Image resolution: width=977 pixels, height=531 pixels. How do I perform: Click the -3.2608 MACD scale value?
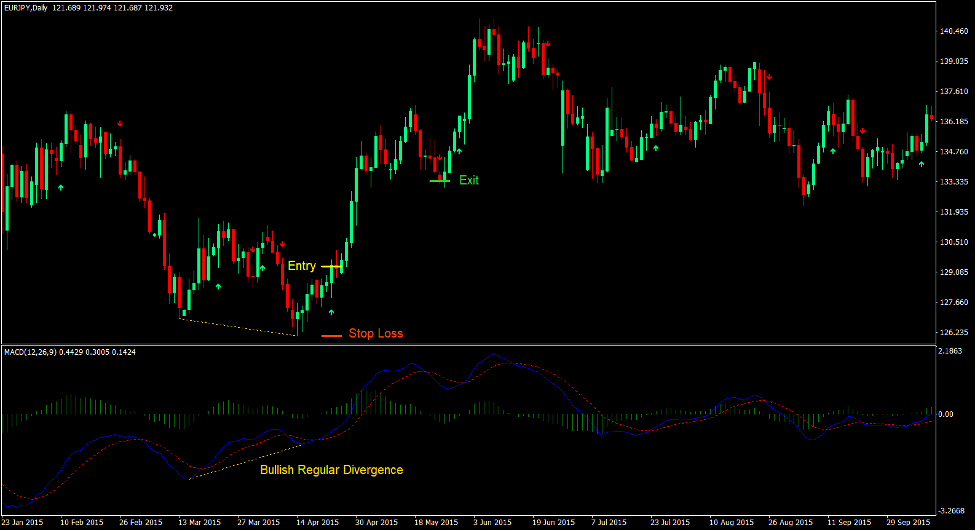[x=951, y=511]
